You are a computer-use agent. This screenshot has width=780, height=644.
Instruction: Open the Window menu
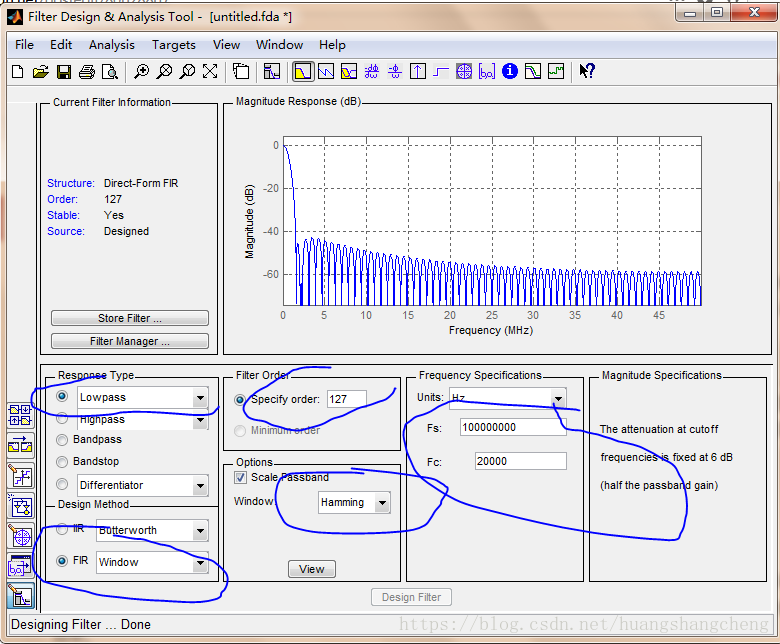(x=280, y=45)
